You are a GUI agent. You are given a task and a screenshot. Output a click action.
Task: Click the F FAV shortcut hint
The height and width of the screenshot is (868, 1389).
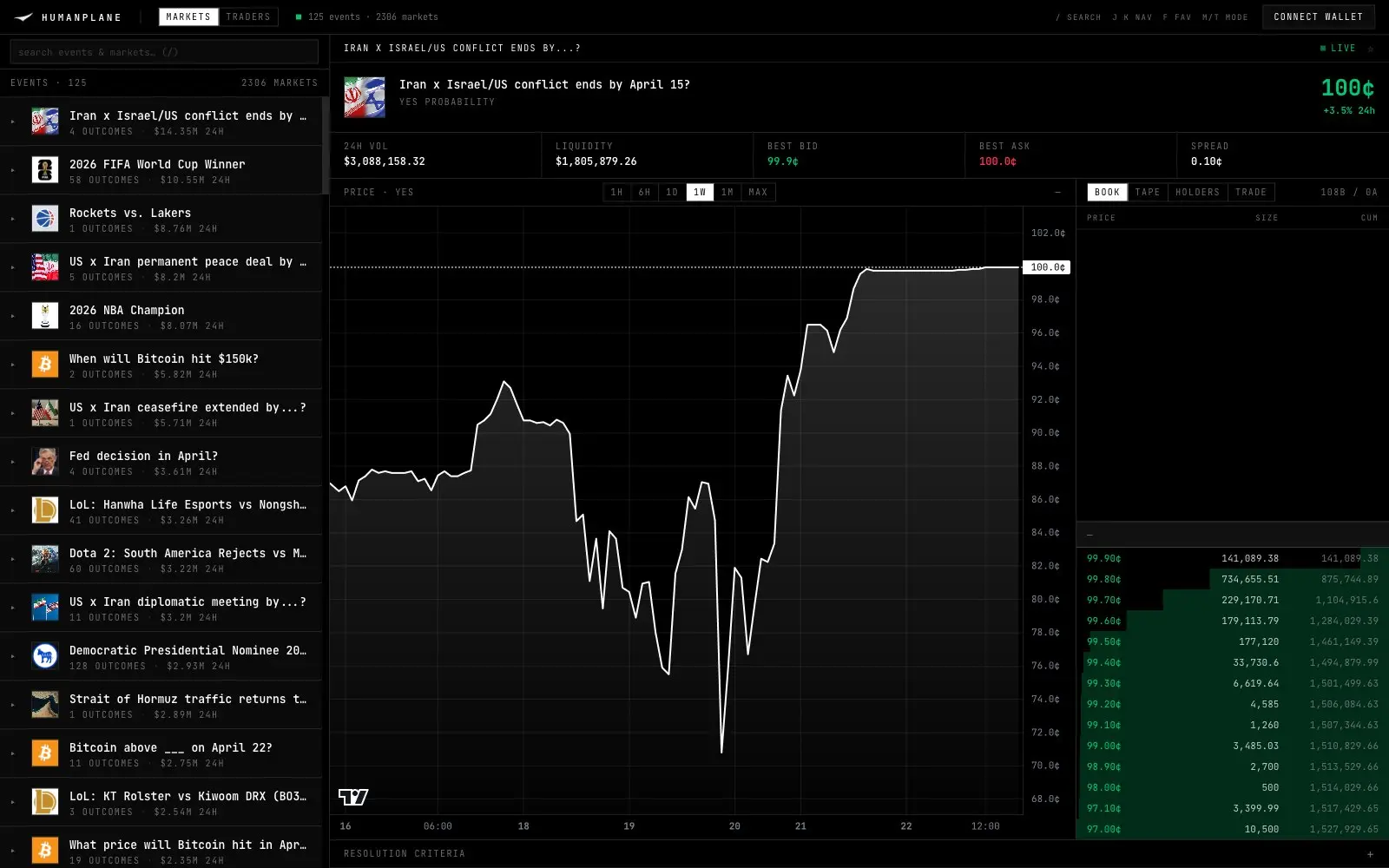point(1177,17)
